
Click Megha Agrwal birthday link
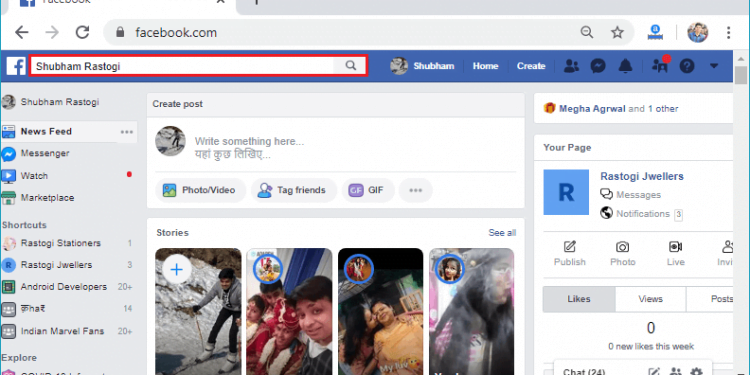click(x=592, y=109)
